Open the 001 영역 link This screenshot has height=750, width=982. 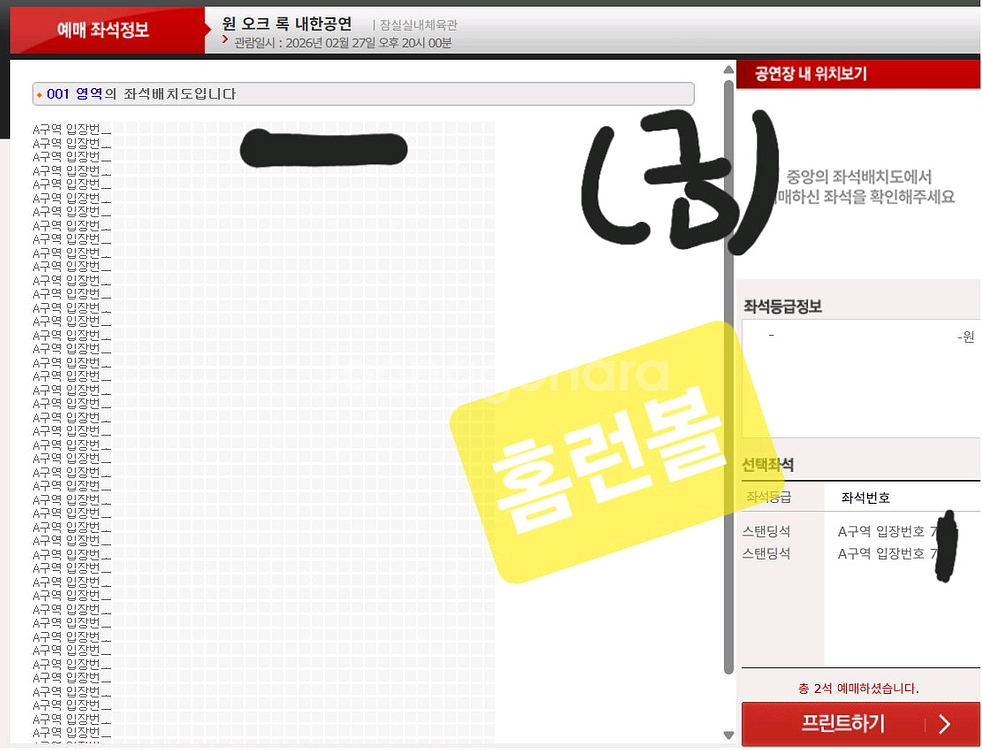click(x=75, y=94)
